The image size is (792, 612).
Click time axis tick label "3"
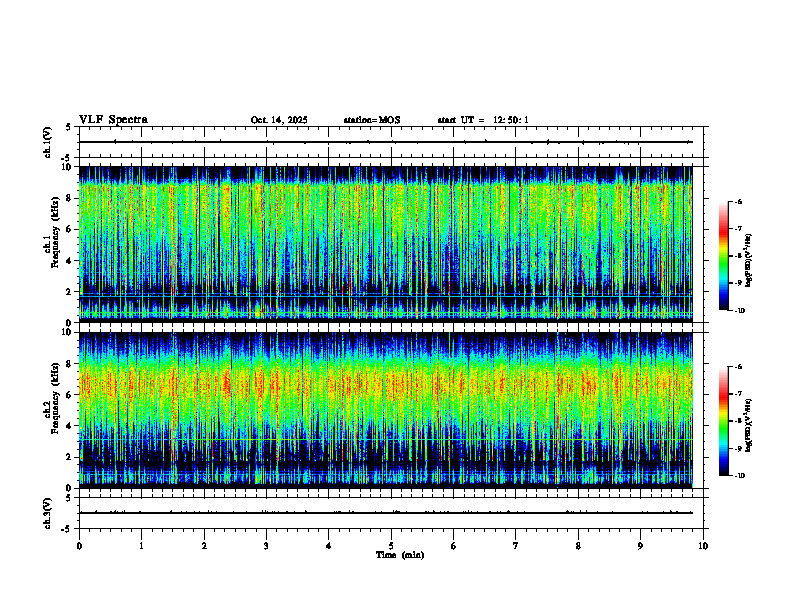pyautogui.click(x=266, y=546)
